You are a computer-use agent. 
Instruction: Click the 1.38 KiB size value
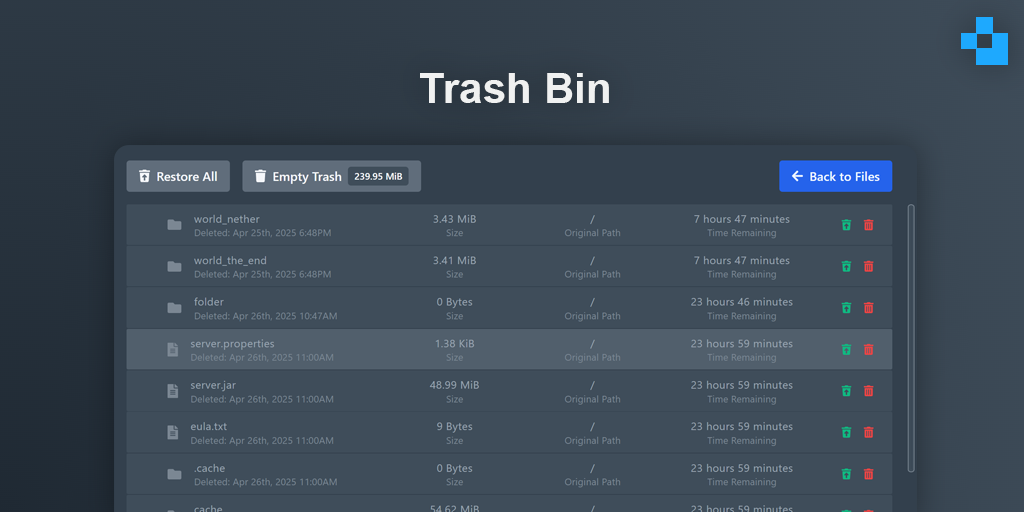click(455, 344)
